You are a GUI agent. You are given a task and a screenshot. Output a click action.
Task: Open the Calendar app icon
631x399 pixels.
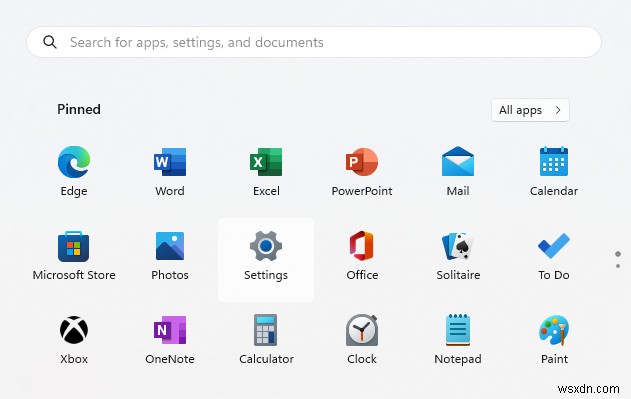[554, 161]
